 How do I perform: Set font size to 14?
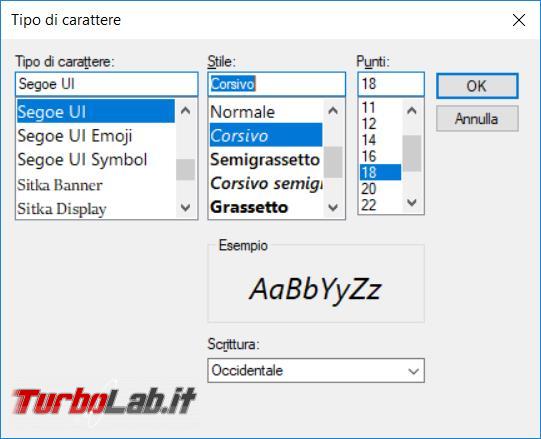[380, 140]
